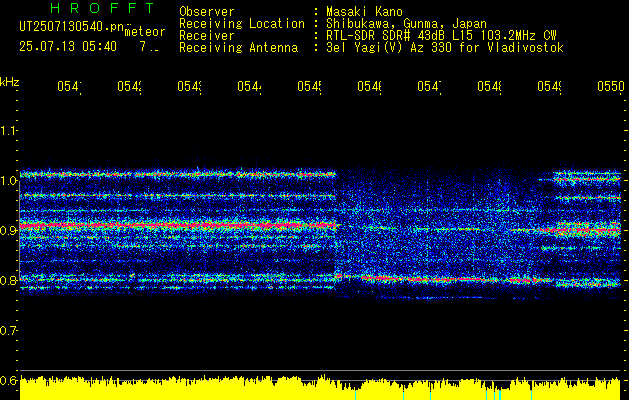The height and width of the screenshot is (400, 629).
Task: Click the 0545 time marker
Action: click(309, 86)
